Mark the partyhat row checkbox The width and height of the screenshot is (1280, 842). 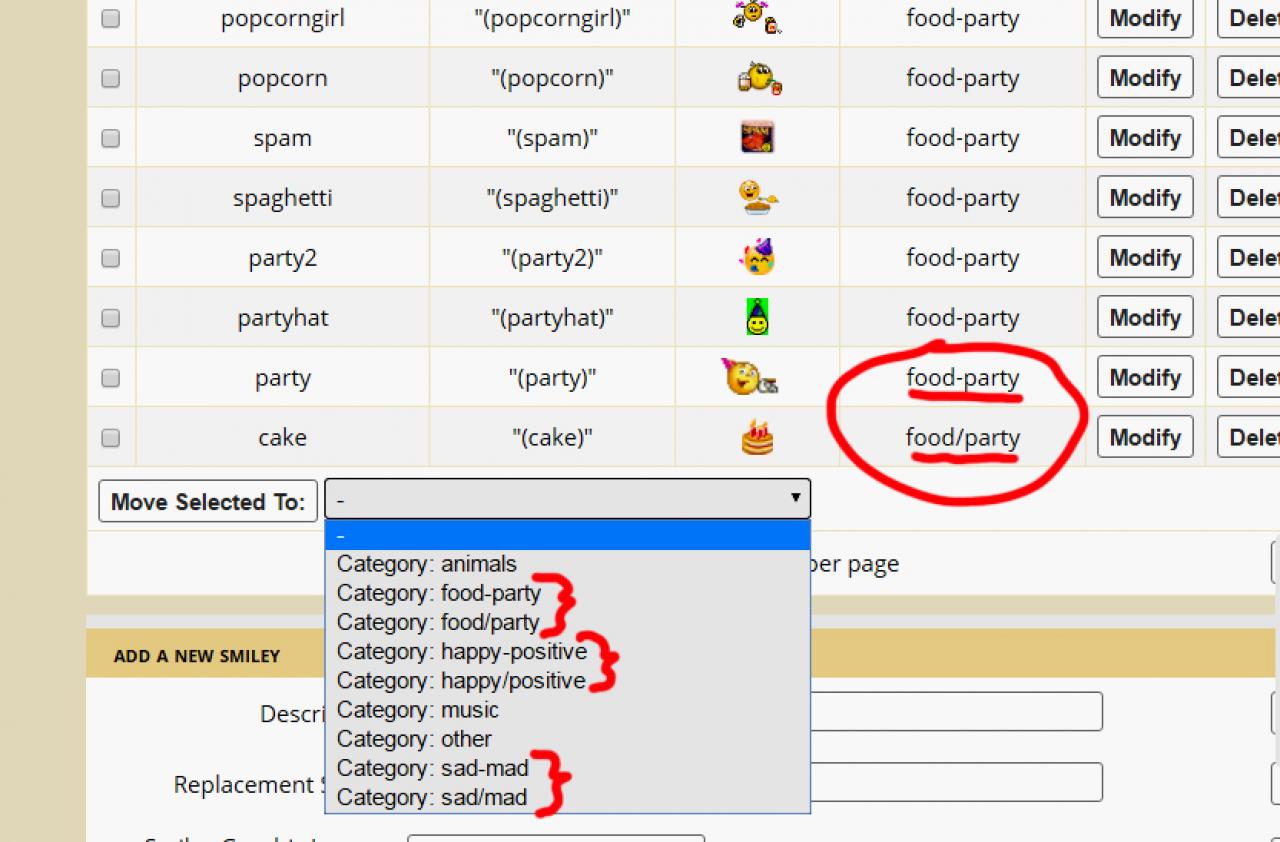point(111,318)
